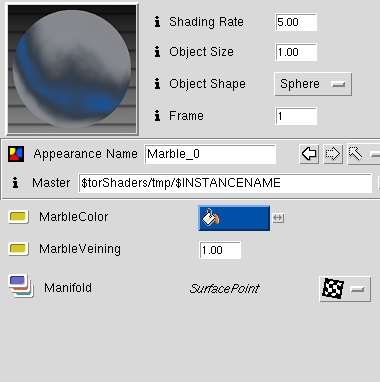Image resolution: width=380 pixels, height=382 pixels.
Task: Click the stacked layers icon beside Manifold
Action: (x=21, y=286)
